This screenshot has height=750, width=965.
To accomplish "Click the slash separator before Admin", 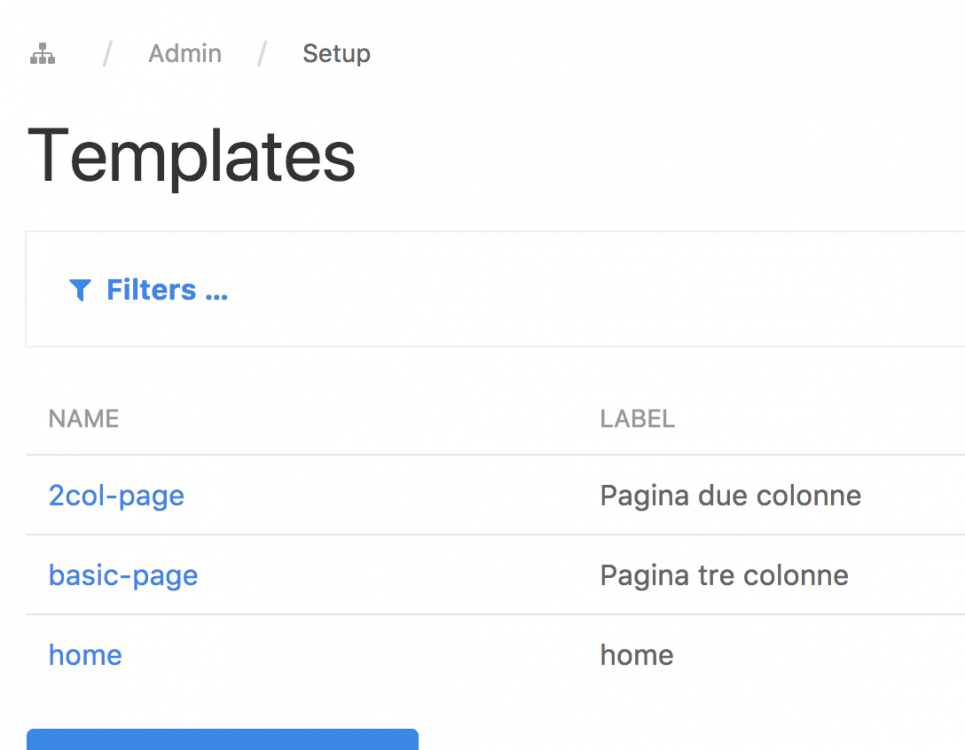I will coord(107,53).
